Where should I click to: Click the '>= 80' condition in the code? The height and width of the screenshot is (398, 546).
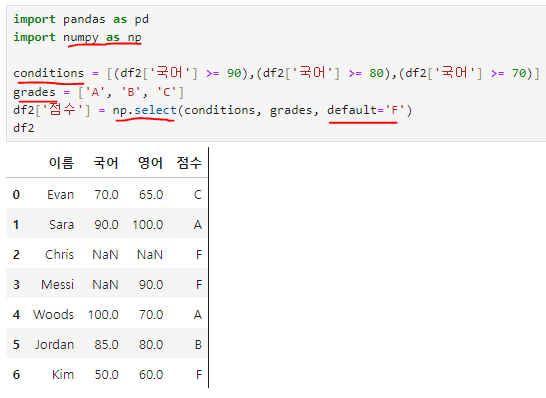tap(366, 73)
